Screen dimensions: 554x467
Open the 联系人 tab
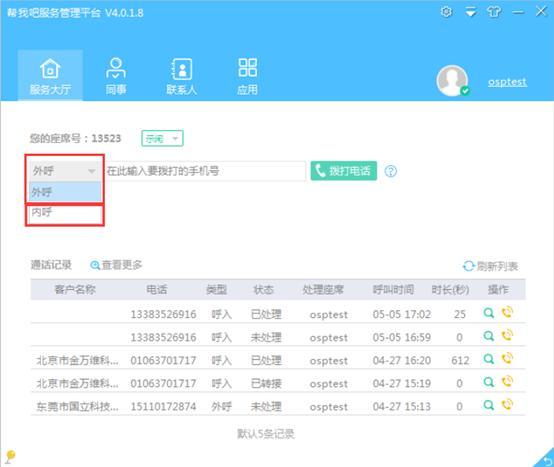pyautogui.click(x=181, y=76)
